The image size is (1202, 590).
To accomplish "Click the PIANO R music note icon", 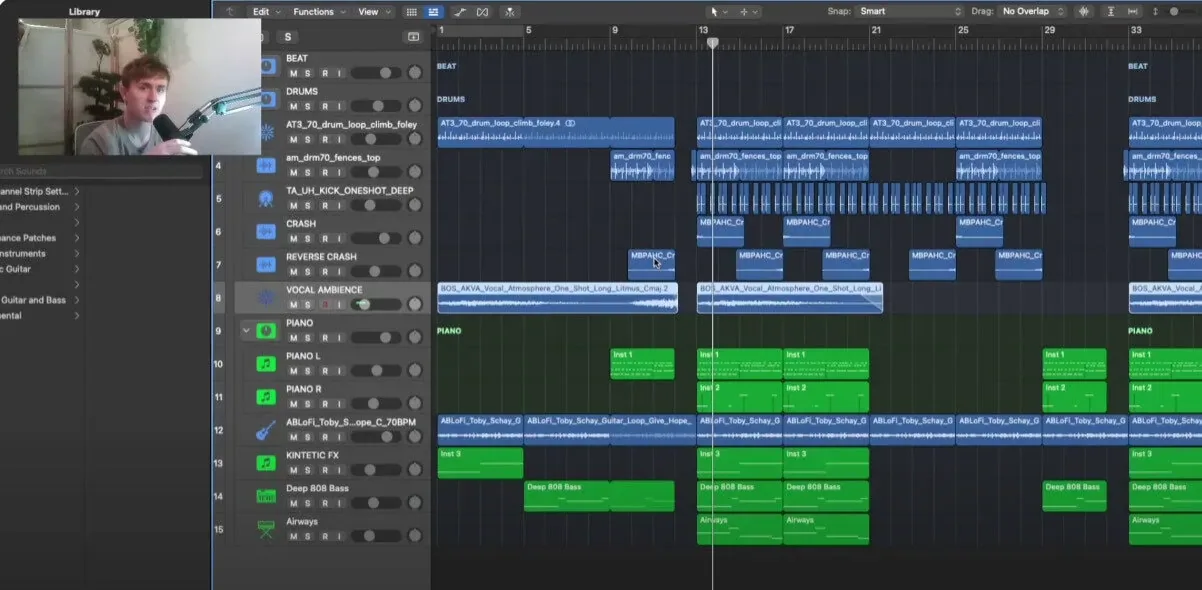I will click(x=266, y=397).
